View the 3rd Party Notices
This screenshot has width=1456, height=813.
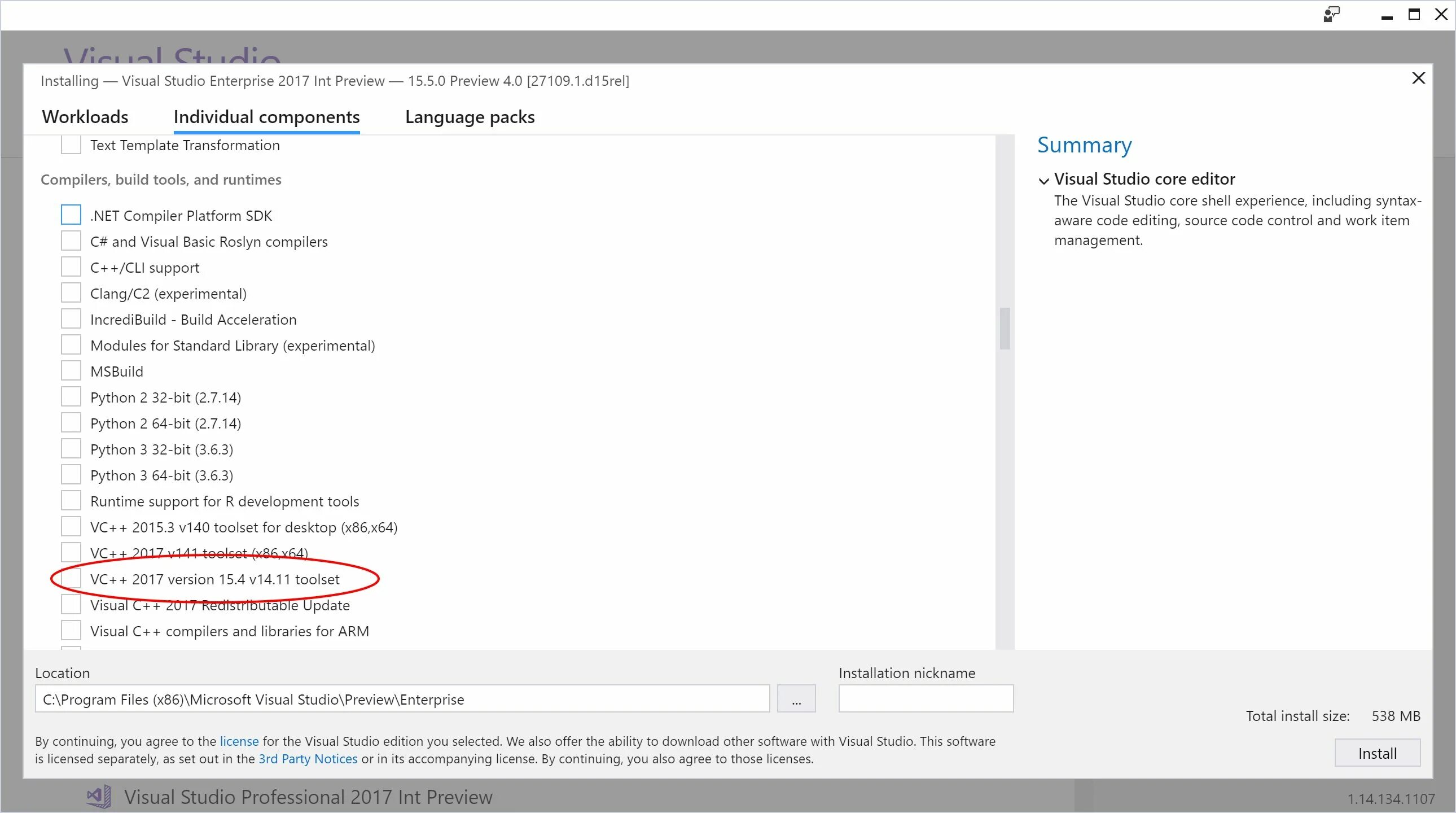click(307, 759)
